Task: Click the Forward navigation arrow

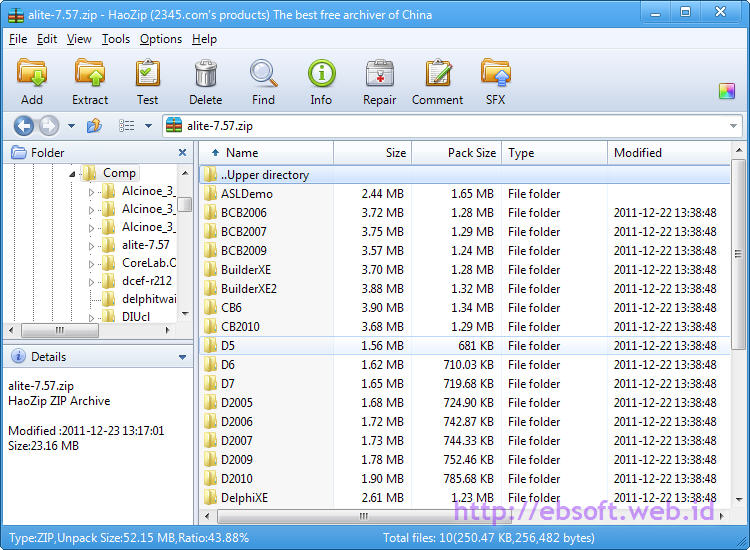Action: [48, 126]
